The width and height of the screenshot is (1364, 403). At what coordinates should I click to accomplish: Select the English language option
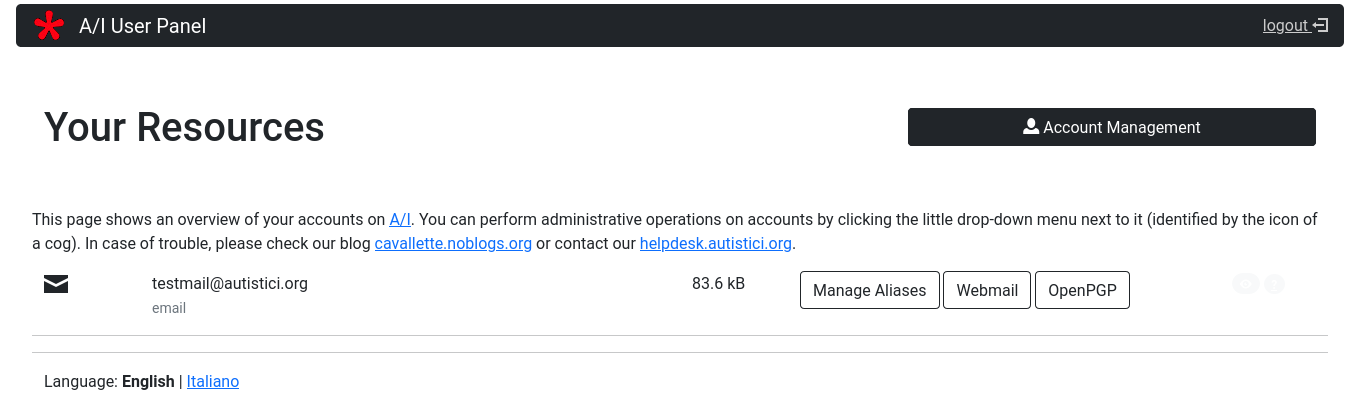[148, 381]
